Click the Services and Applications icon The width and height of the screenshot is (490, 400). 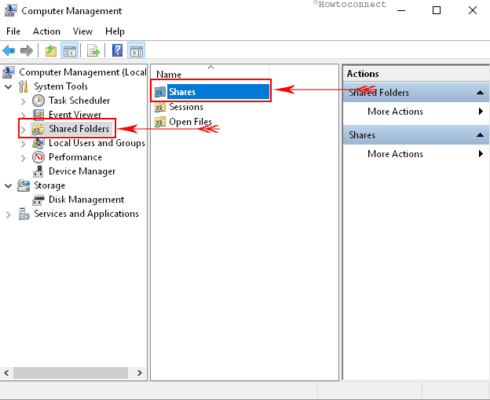click(x=24, y=214)
